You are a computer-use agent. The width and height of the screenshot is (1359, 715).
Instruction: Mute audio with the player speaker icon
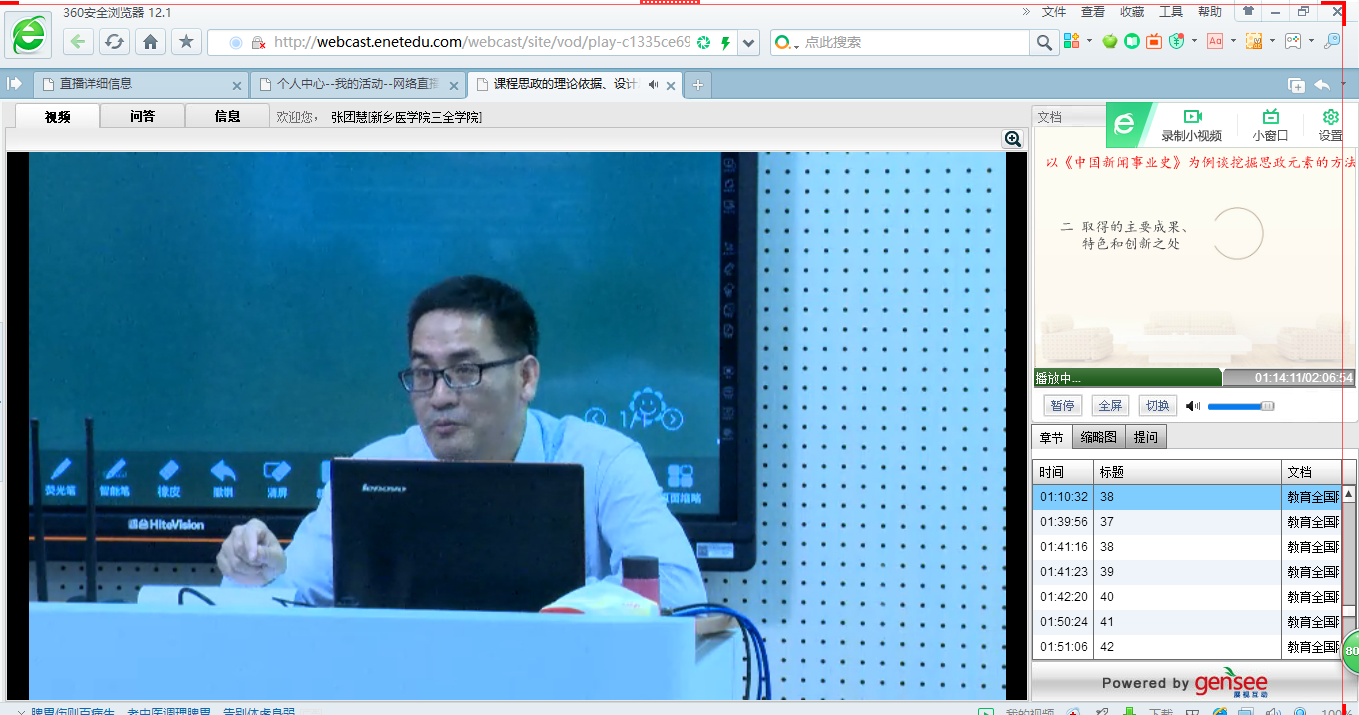[x=1193, y=406]
